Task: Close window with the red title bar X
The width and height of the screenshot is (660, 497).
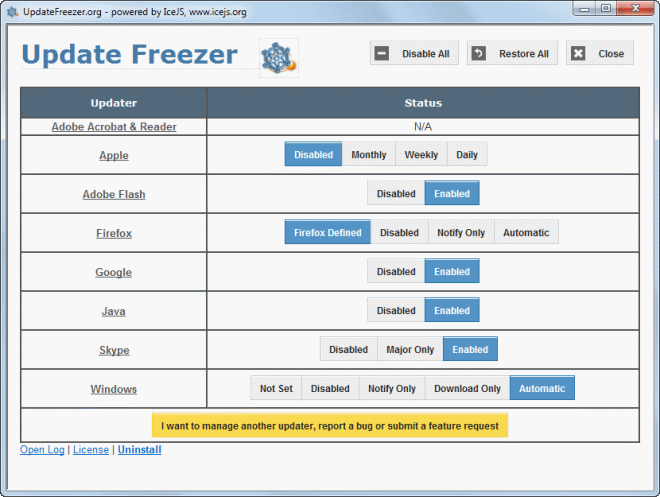Action: click(x=636, y=8)
